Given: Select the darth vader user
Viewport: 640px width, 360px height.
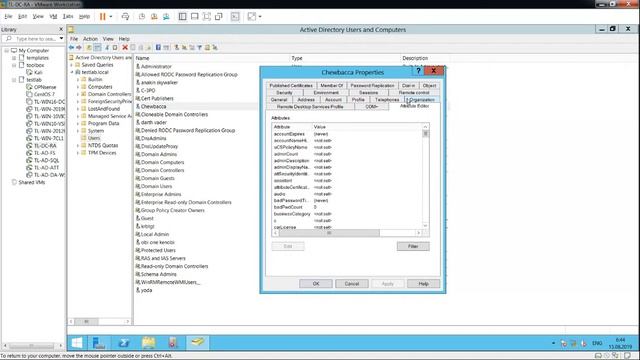Looking at the screenshot, I should pos(151,122).
